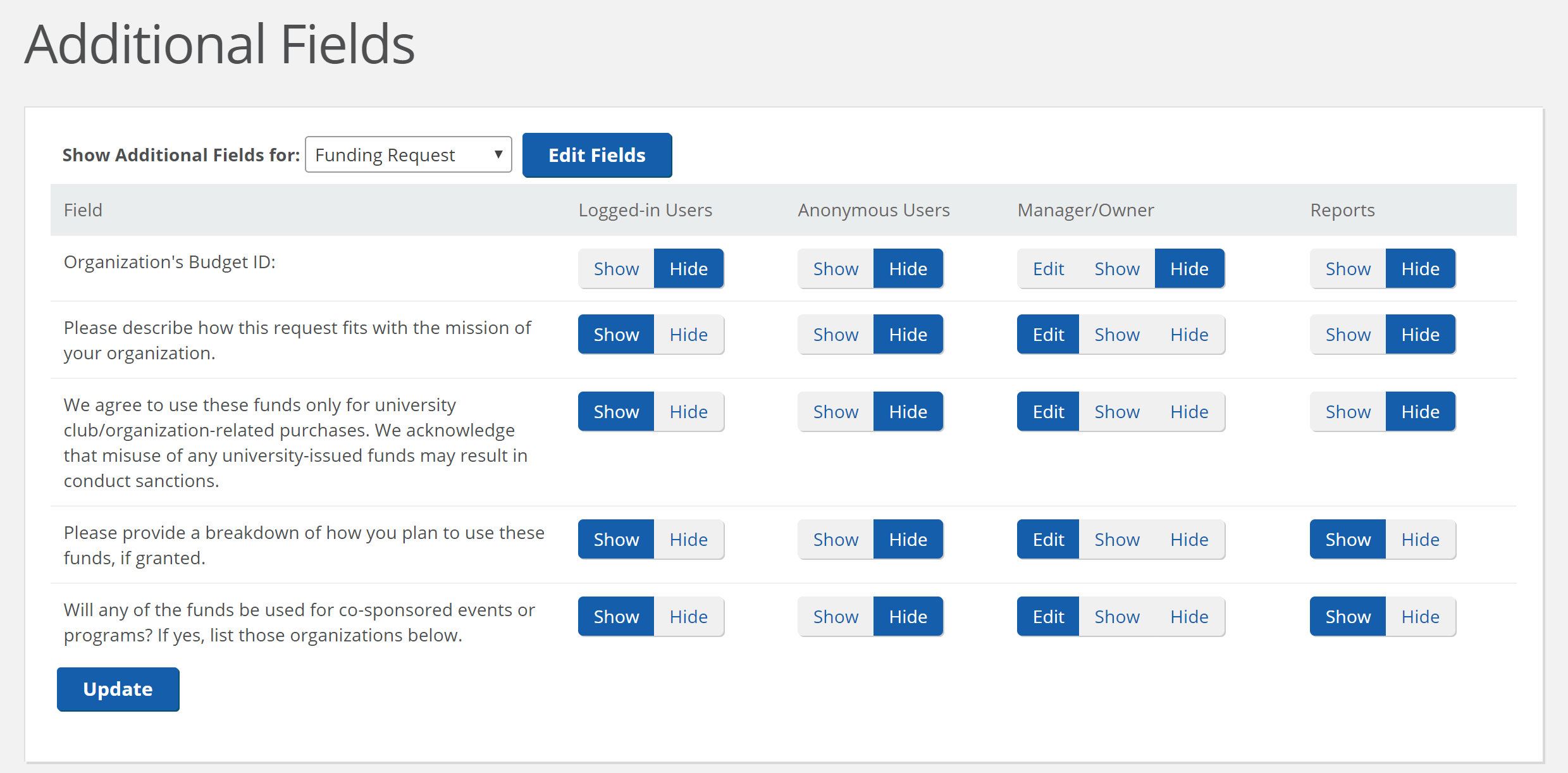Hide funds agreement field in Reports
The height and width of the screenshot is (773, 1568).
(1421, 412)
